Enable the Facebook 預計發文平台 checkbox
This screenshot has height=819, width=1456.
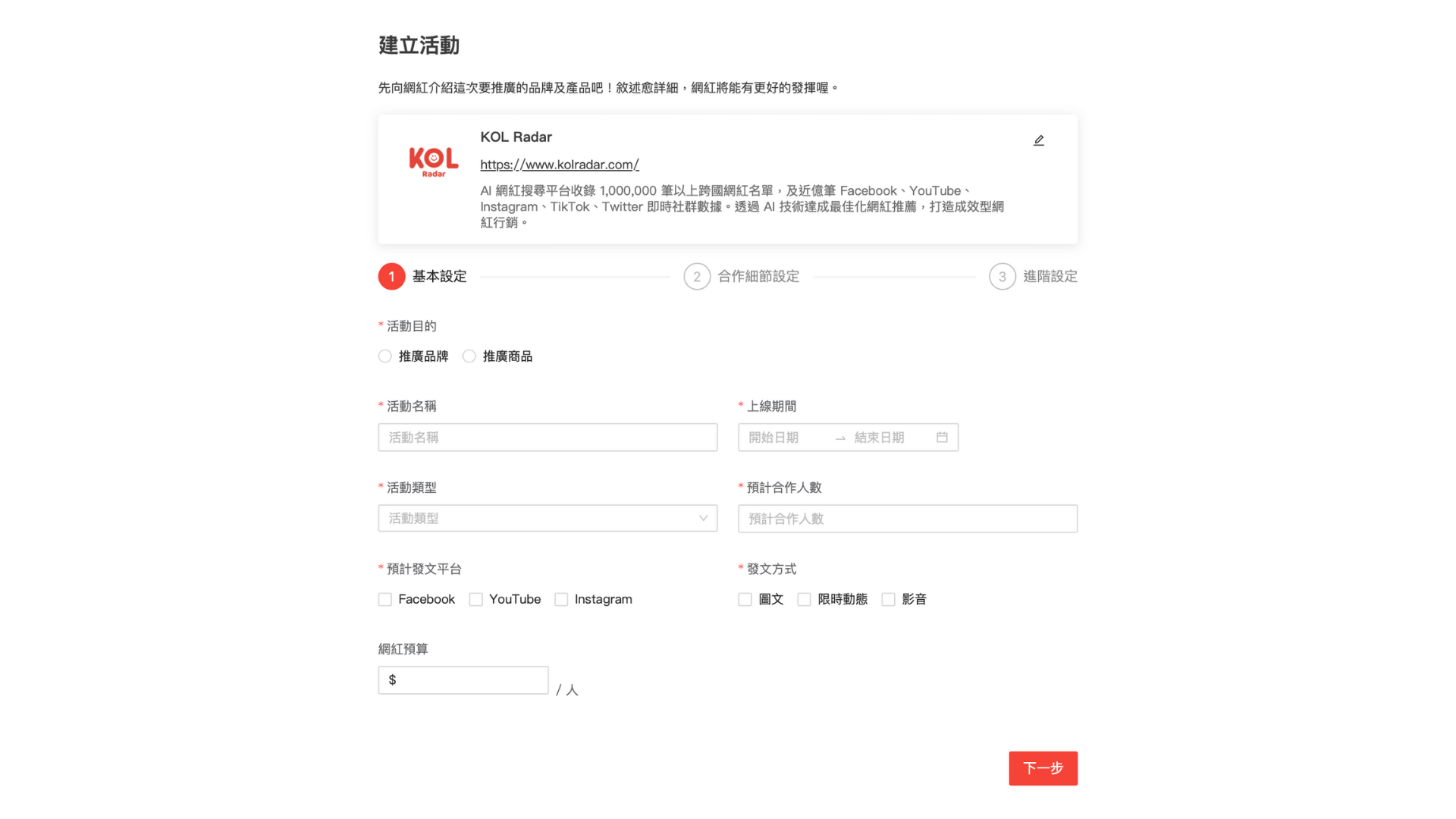pos(385,599)
